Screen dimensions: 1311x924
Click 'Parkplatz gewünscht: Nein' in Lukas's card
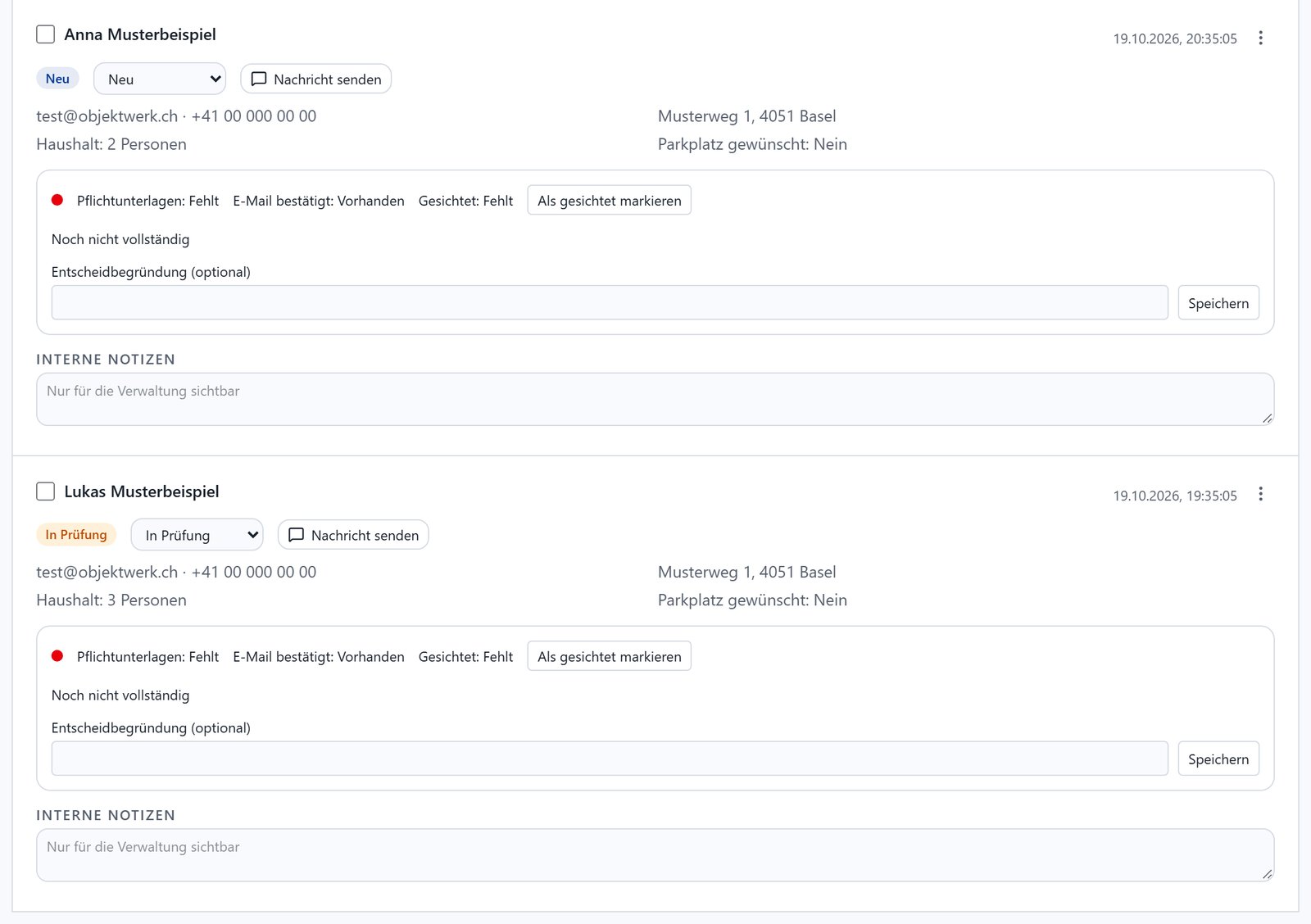tap(752, 600)
